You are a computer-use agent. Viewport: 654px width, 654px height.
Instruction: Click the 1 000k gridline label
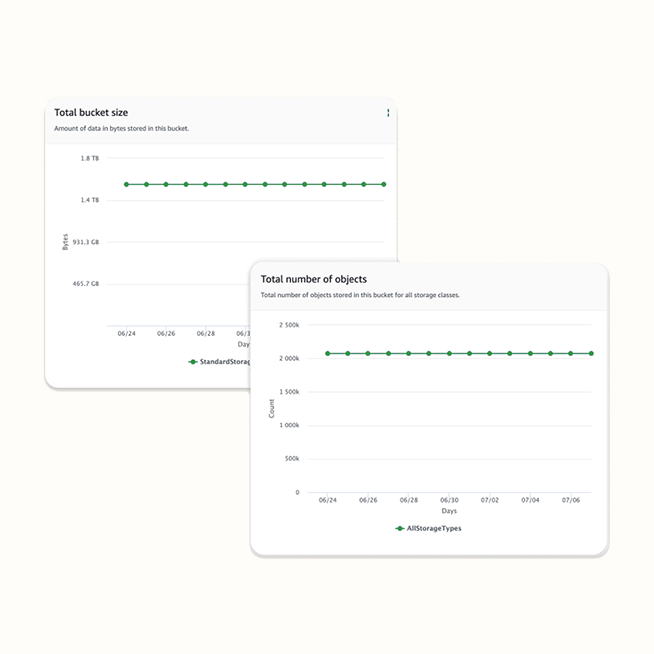pyautogui.click(x=288, y=425)
